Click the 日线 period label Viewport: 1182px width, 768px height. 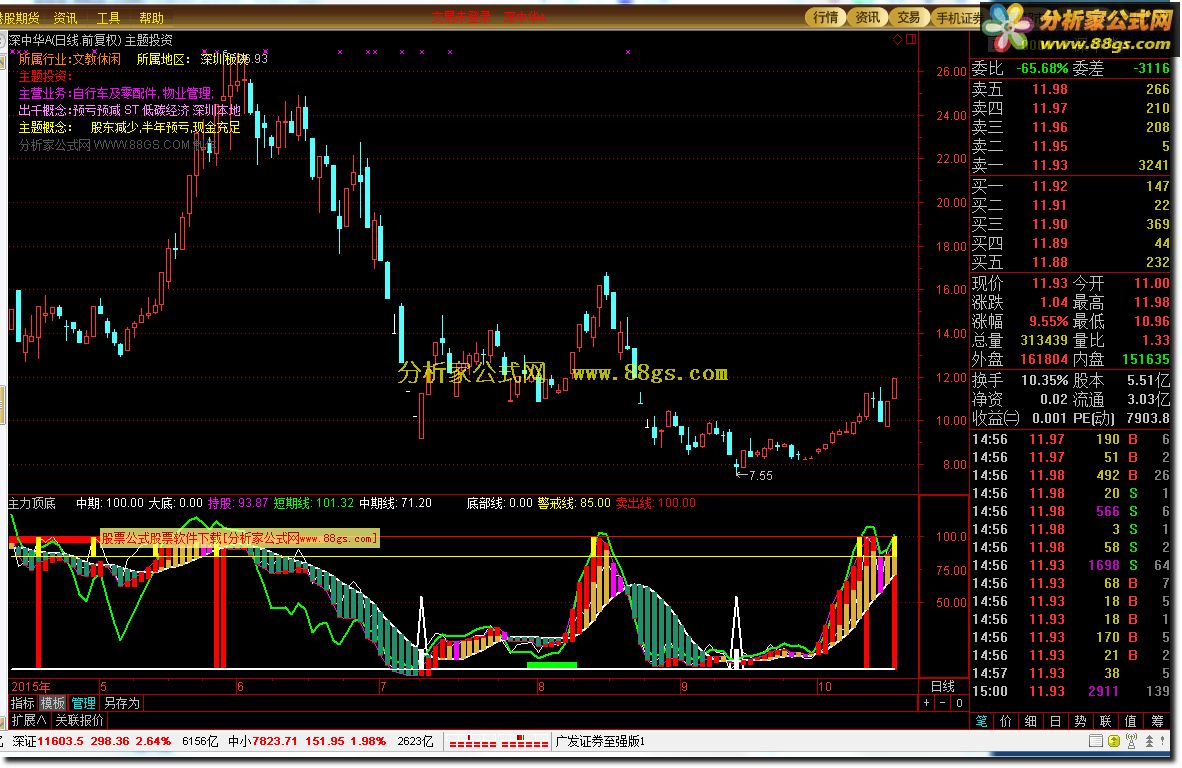(942, 687)
